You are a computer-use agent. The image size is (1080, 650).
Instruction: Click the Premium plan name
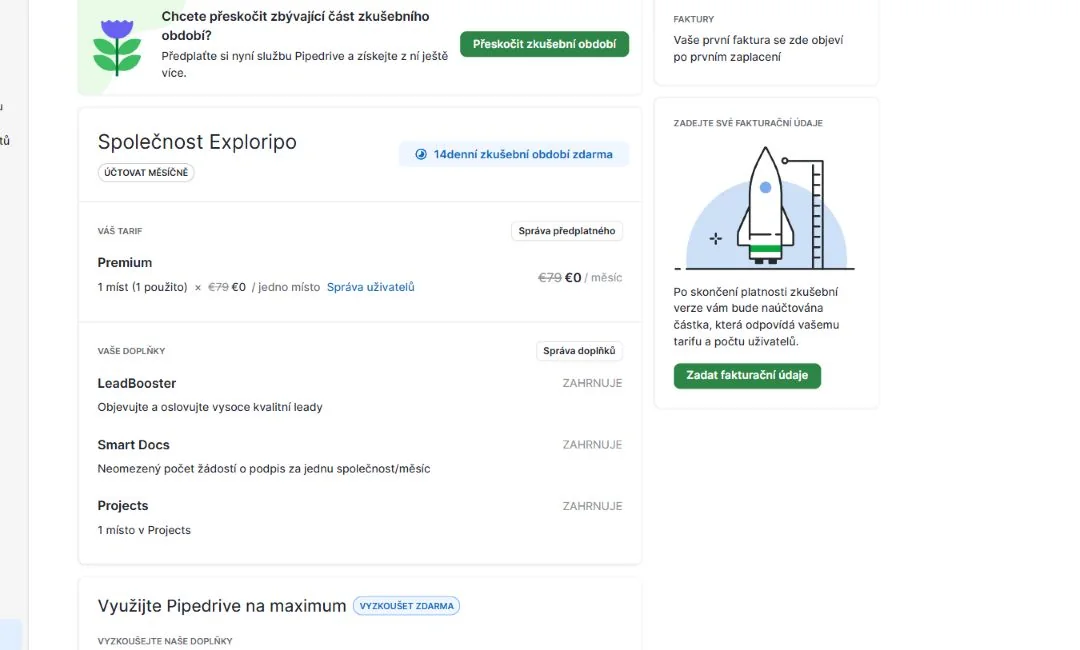pyautogui.click(x=125, y=262)
